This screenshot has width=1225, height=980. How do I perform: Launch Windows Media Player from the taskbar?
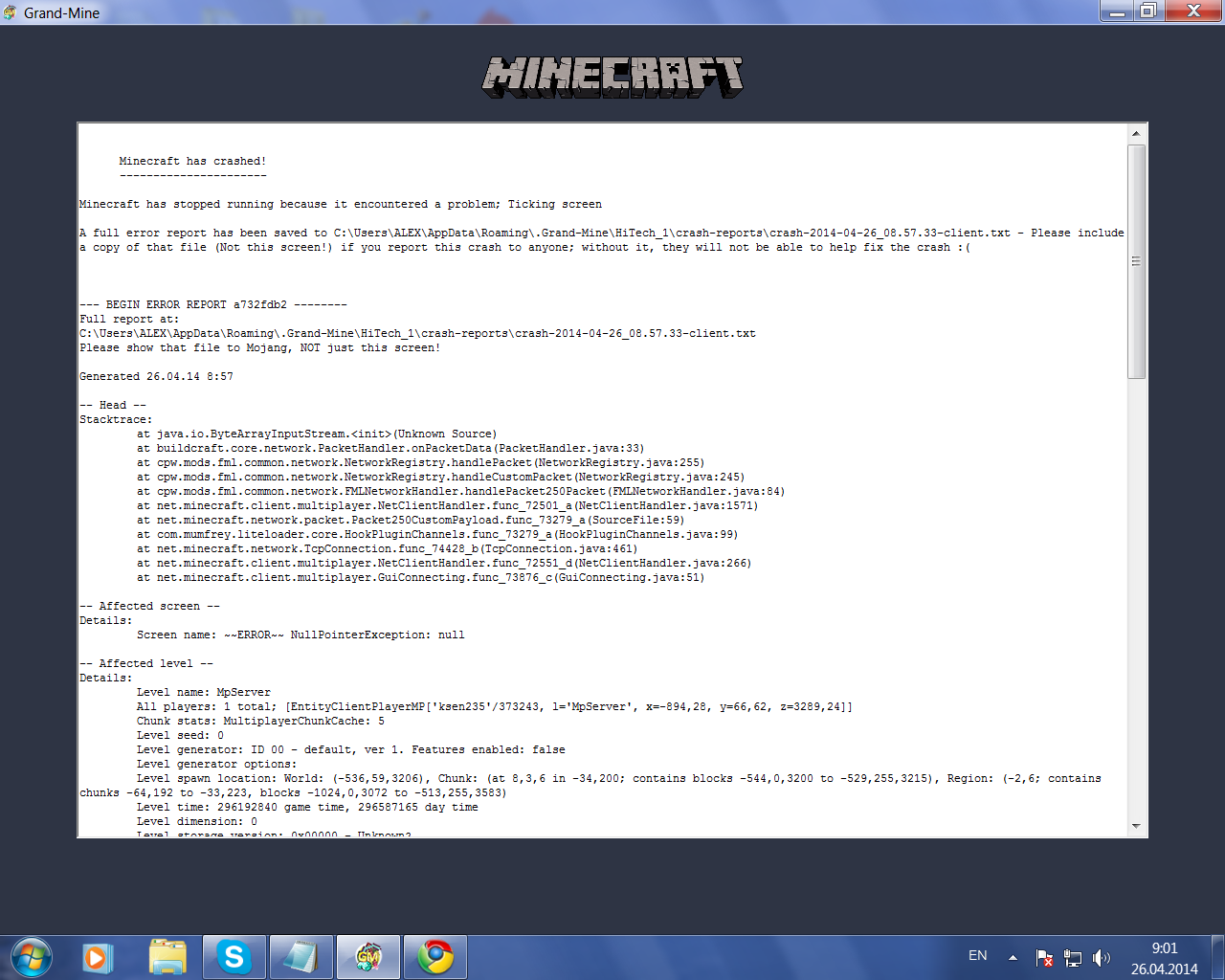[x=98, y=957]
